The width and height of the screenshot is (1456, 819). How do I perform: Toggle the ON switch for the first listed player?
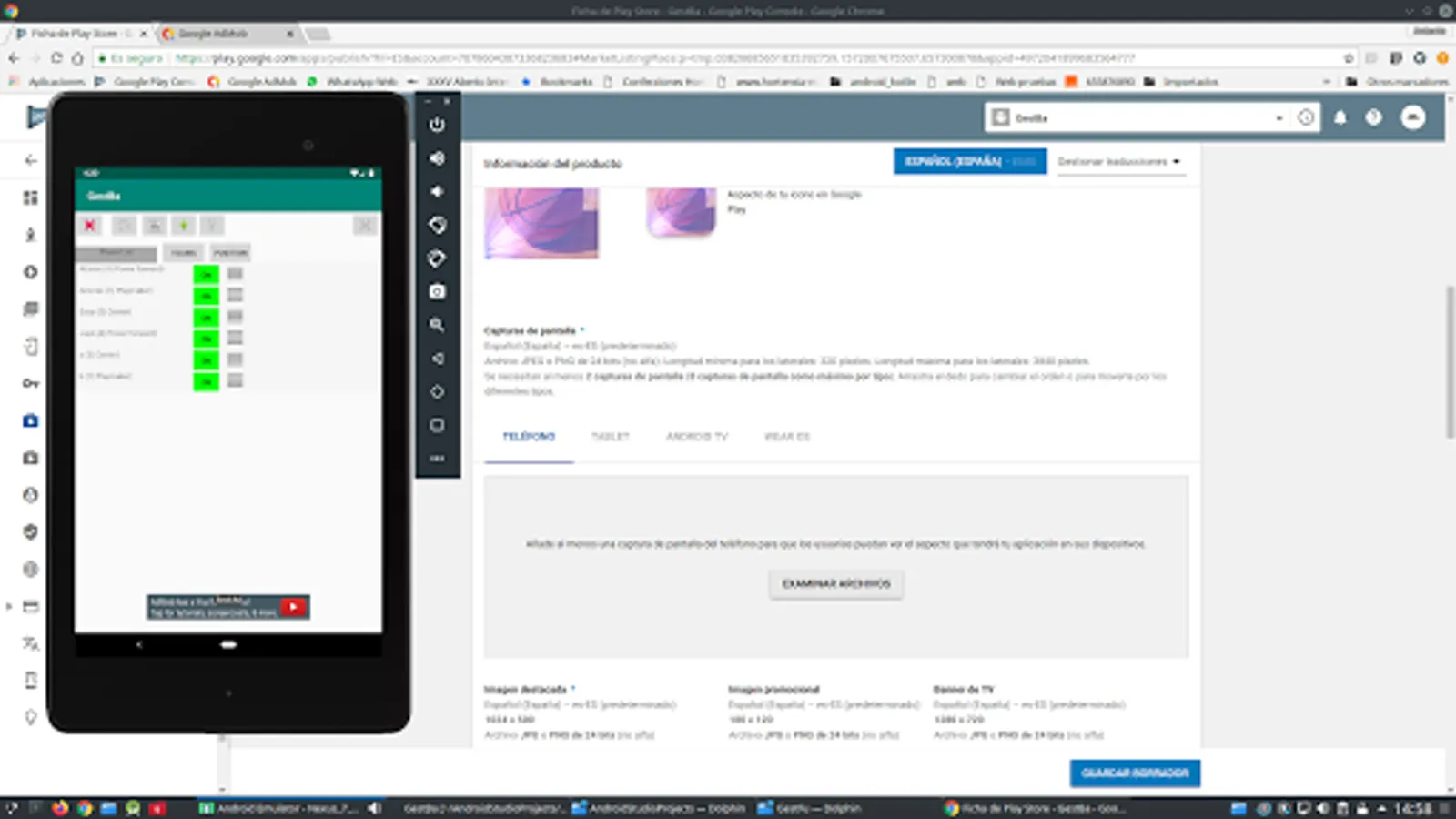pos(206,274)
